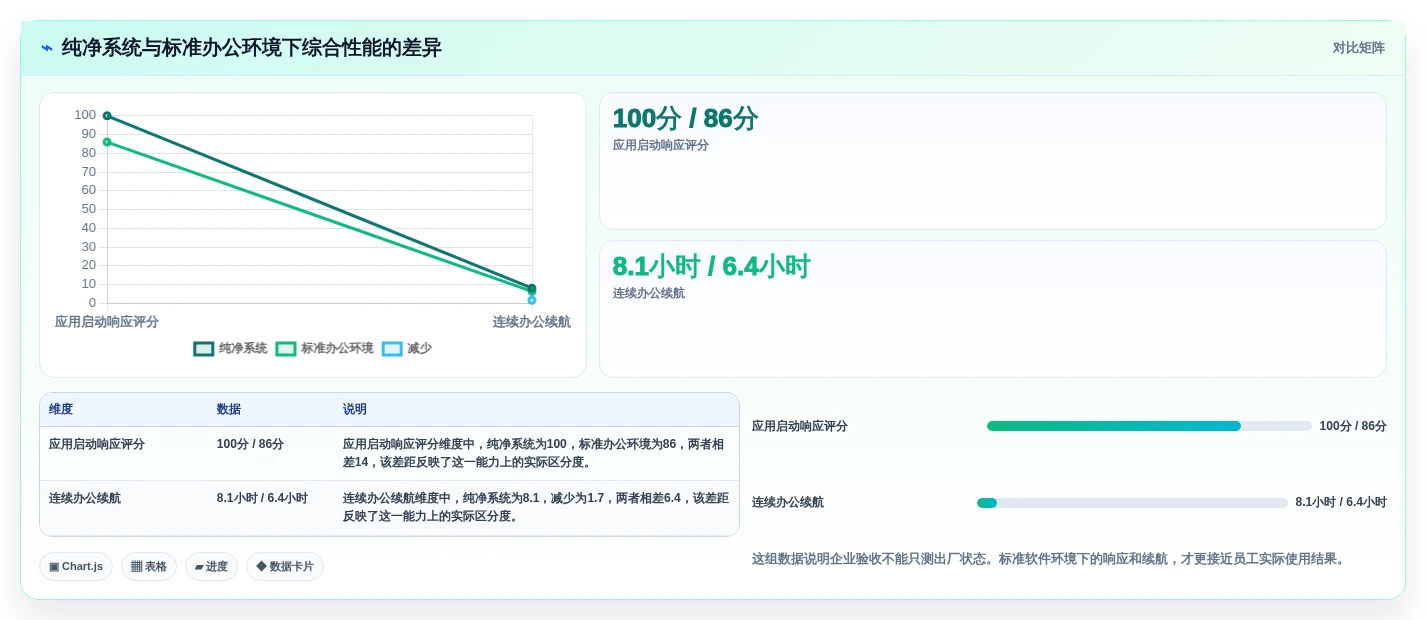Click the summary sentence starting 这组数据说明
This screenshot has width=1426, height=620.
tap(1050, 559)
